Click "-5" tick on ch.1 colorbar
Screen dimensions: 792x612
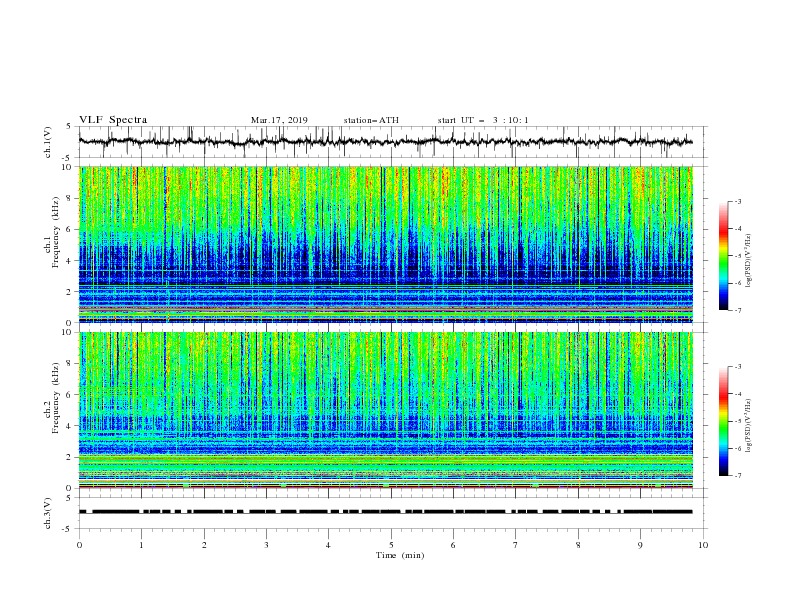point(738,256)
